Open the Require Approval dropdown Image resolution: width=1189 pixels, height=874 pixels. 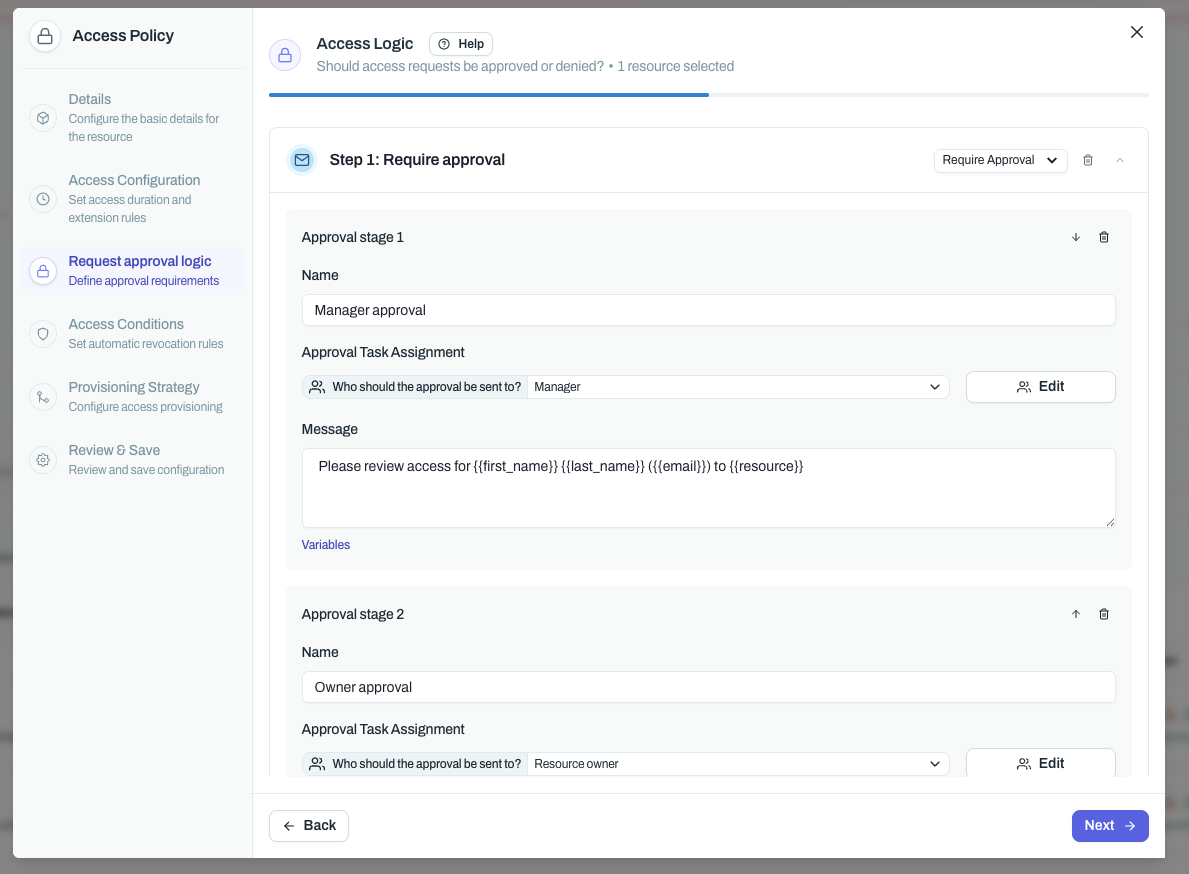click(x=1000, y=160)
